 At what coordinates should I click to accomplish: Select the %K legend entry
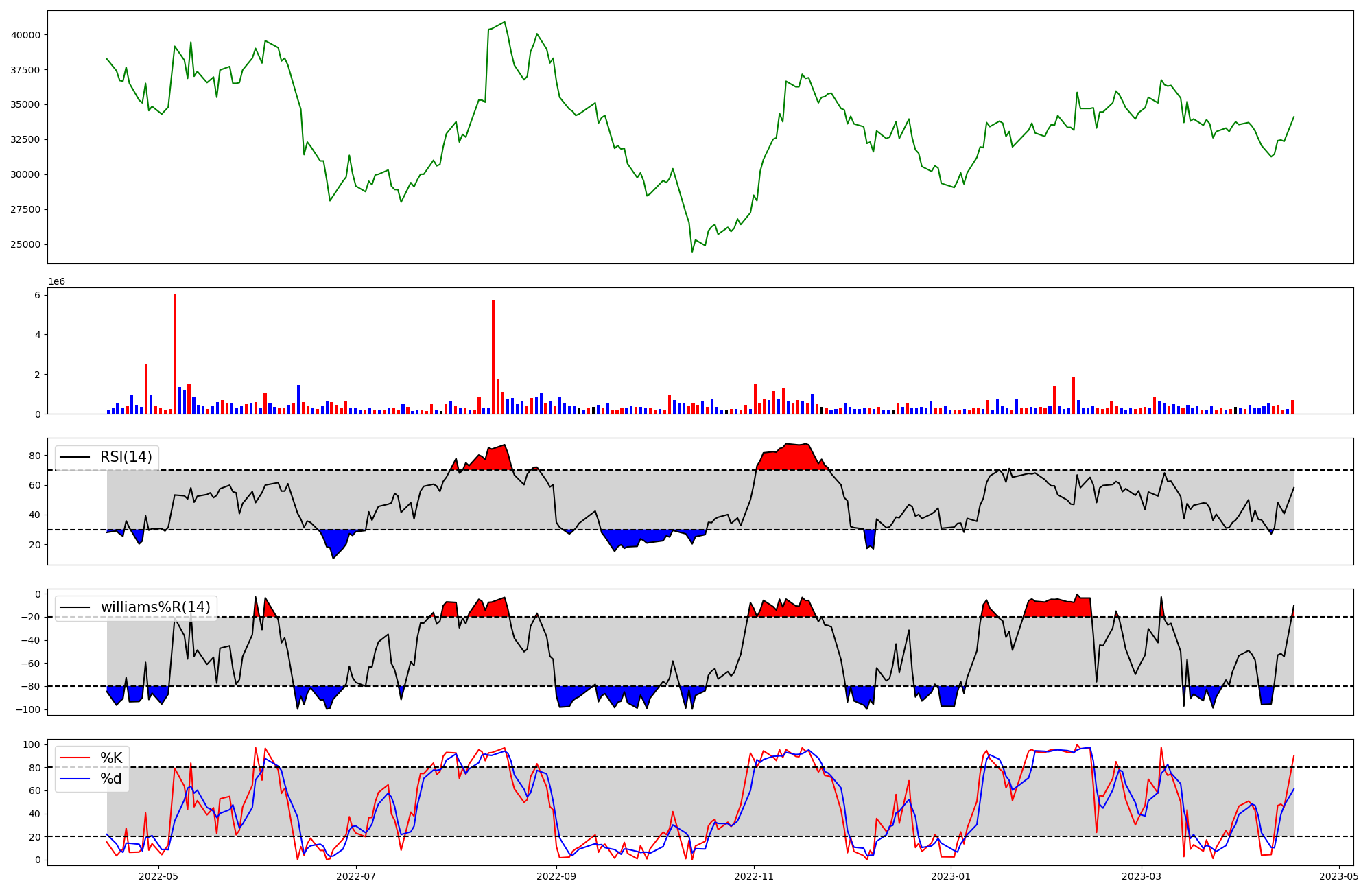(111, 758)
